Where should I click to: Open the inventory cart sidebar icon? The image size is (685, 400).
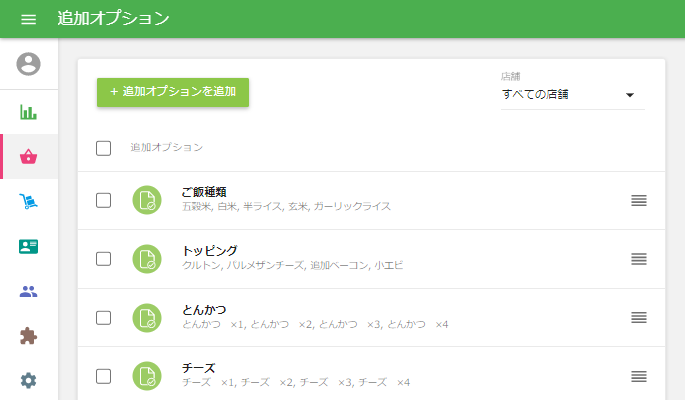(29, 202)
